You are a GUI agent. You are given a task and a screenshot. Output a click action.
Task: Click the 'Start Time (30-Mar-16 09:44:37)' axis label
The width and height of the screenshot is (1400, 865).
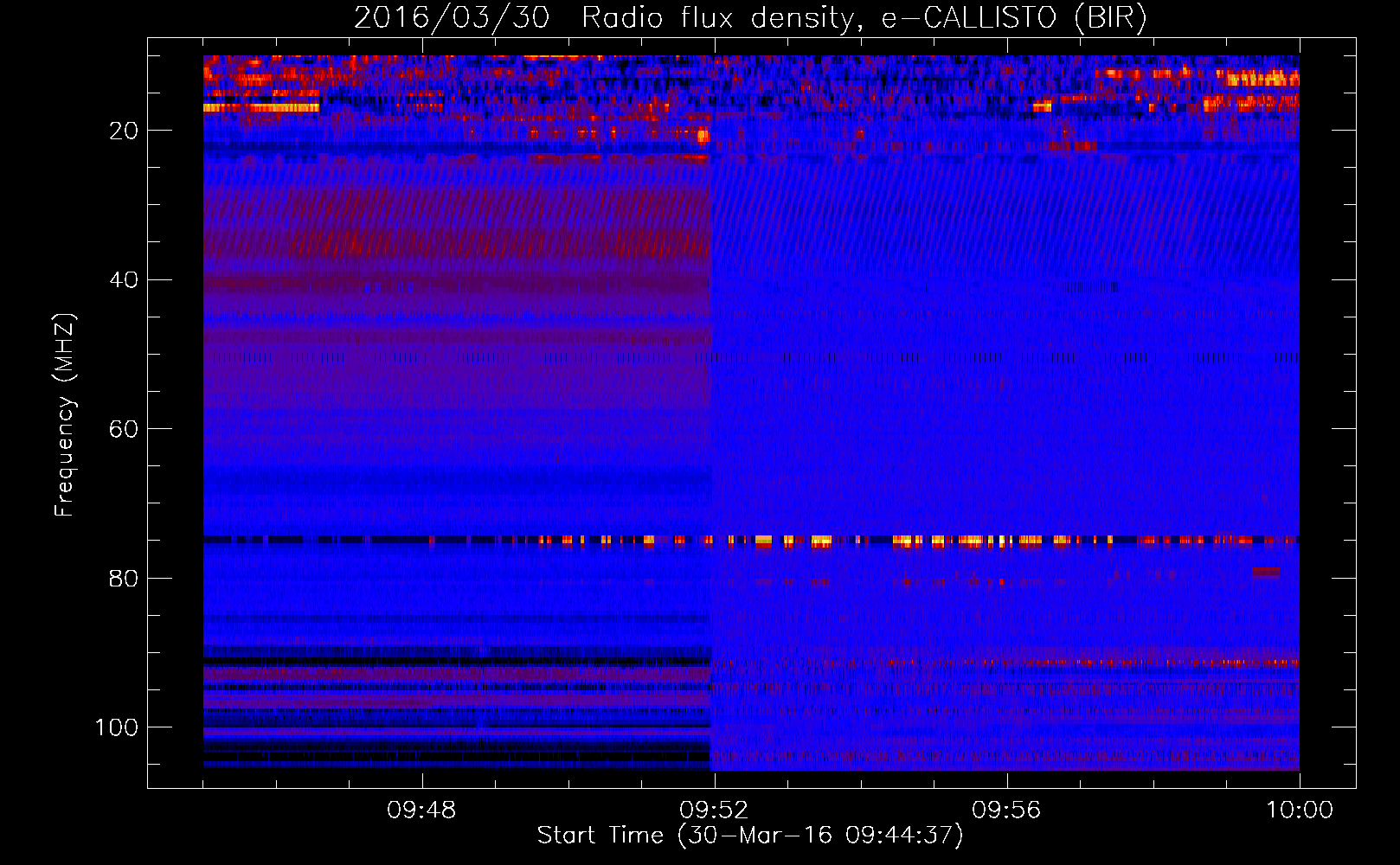click(750, 836)
